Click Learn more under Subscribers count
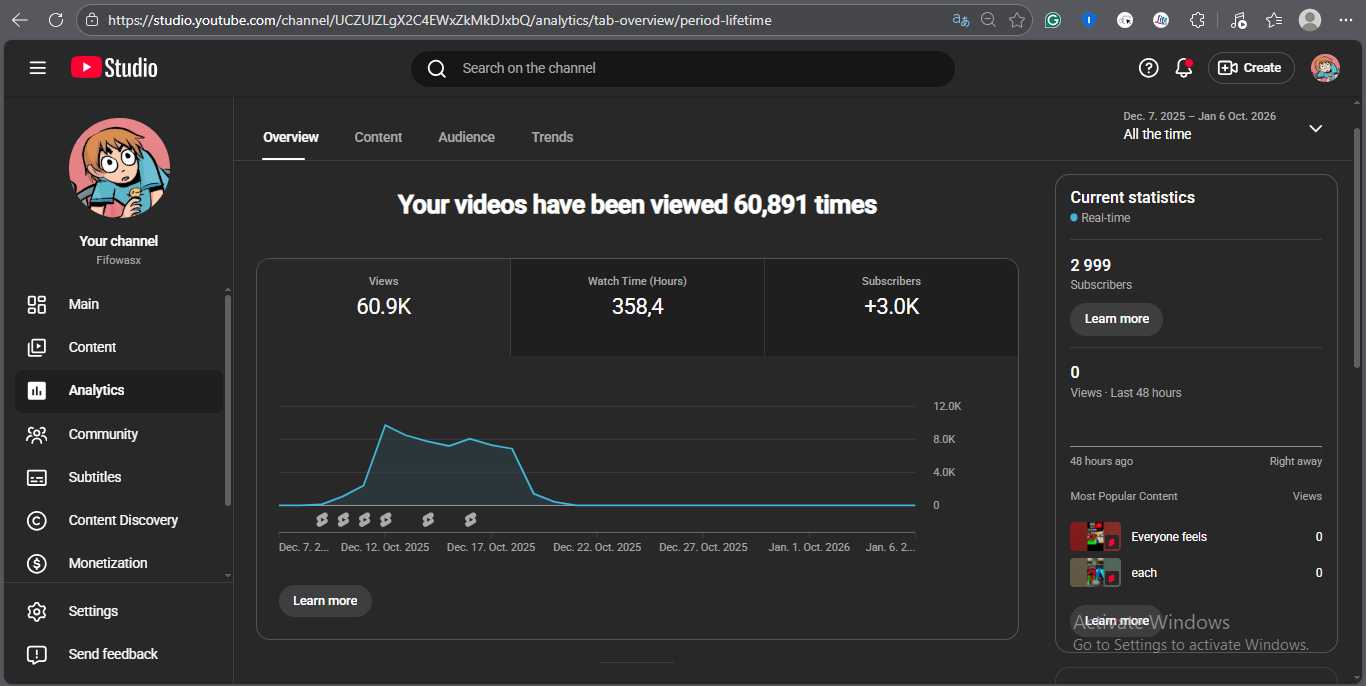This screenshot has height=686, width=1366. coord(1116,319)
